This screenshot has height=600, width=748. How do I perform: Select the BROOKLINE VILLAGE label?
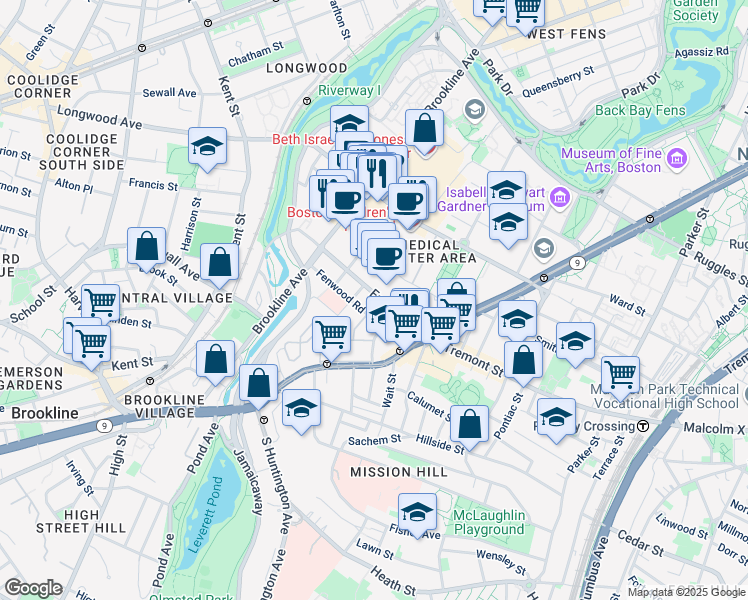165,406
